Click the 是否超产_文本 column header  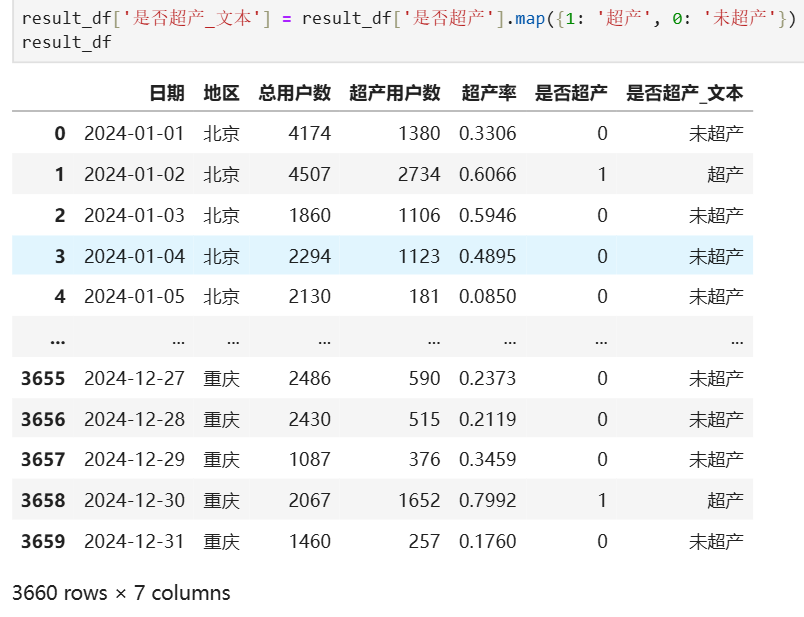click(x=685, y=93)
